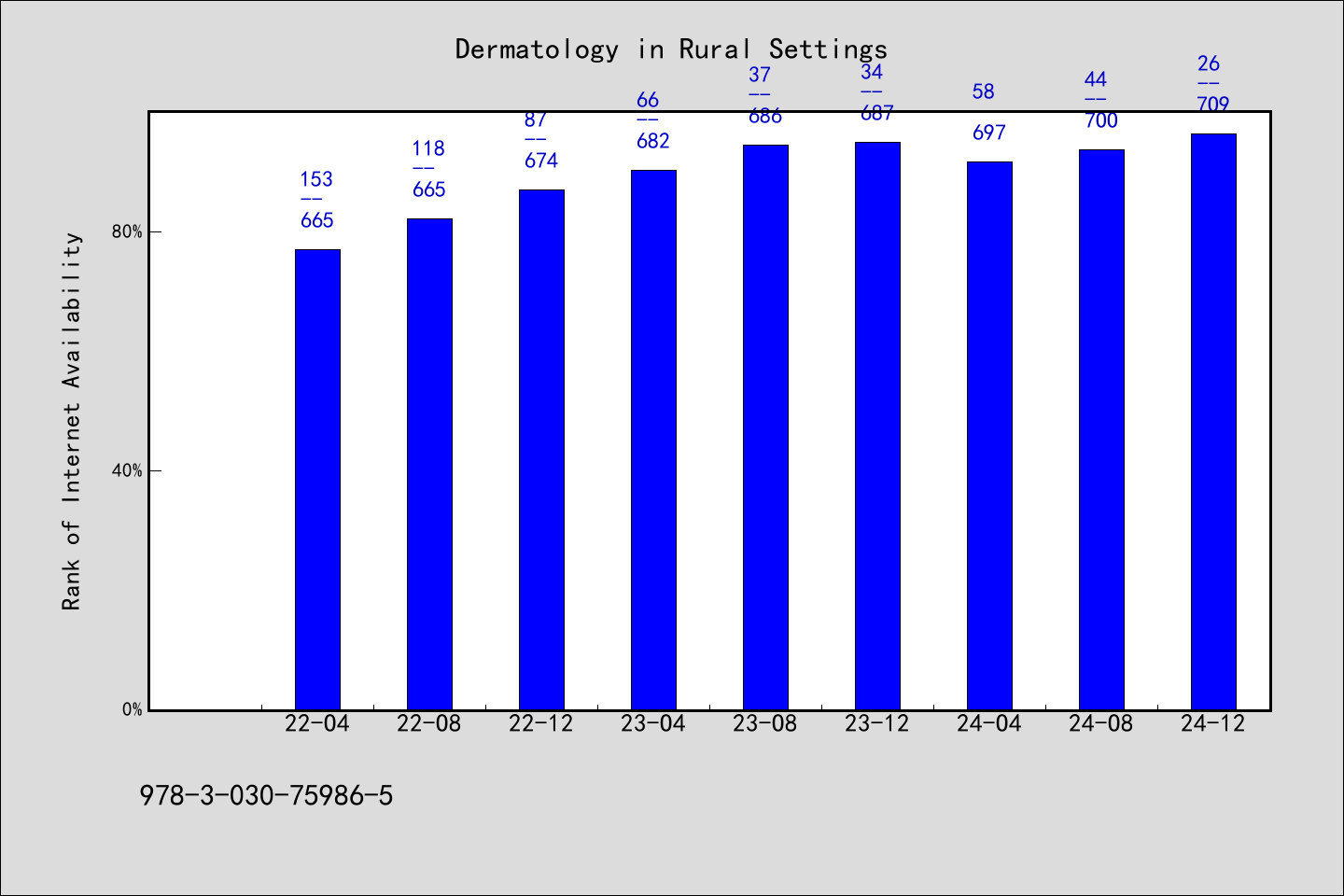Click the chart title Dermatology in Rural Settings

point(671,49)
